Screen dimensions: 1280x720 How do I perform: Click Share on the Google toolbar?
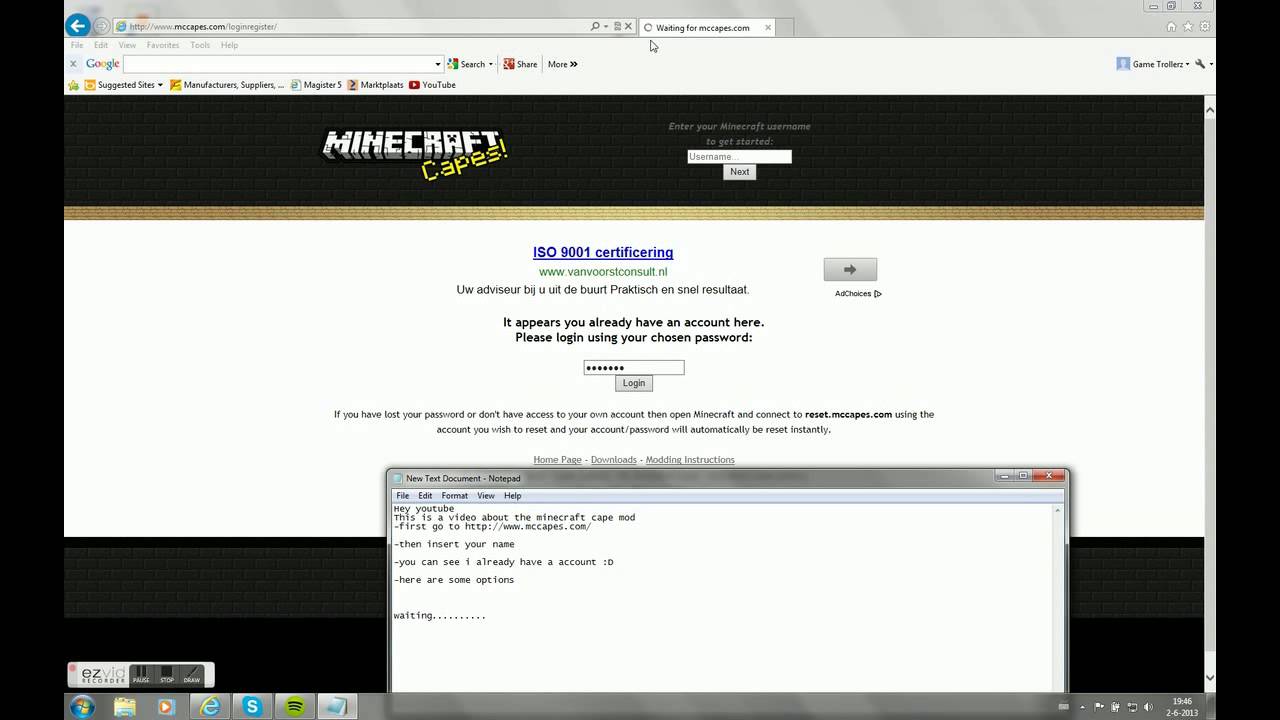pyautogui.click(x=520, y=64)
